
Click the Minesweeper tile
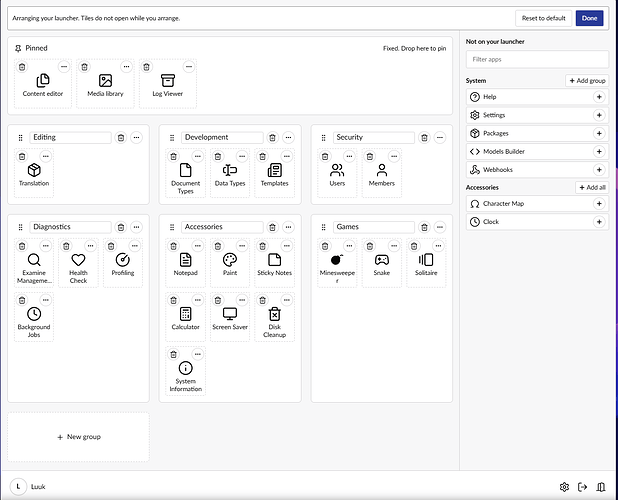coord(337,263)
